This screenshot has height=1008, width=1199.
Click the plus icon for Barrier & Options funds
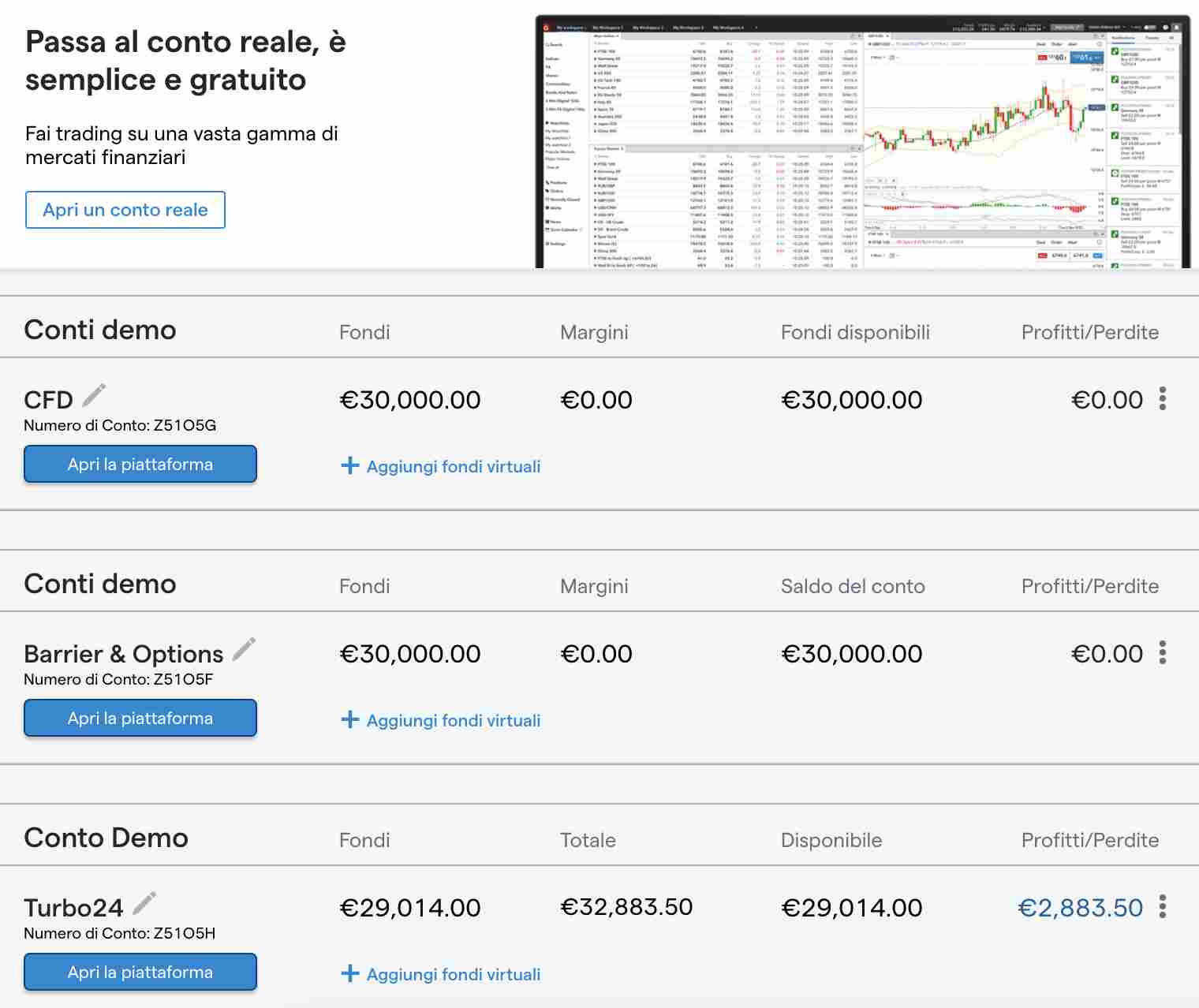click(x=350, y=719)
